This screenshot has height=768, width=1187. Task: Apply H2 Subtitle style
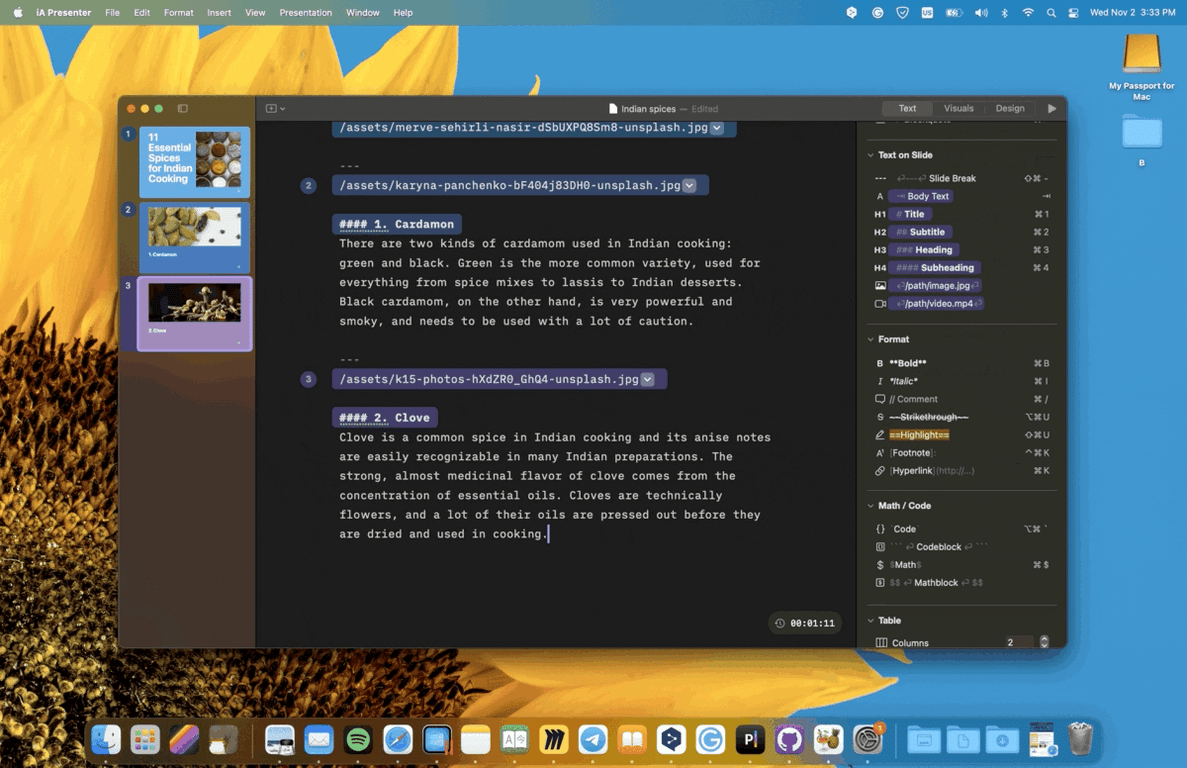961,232
